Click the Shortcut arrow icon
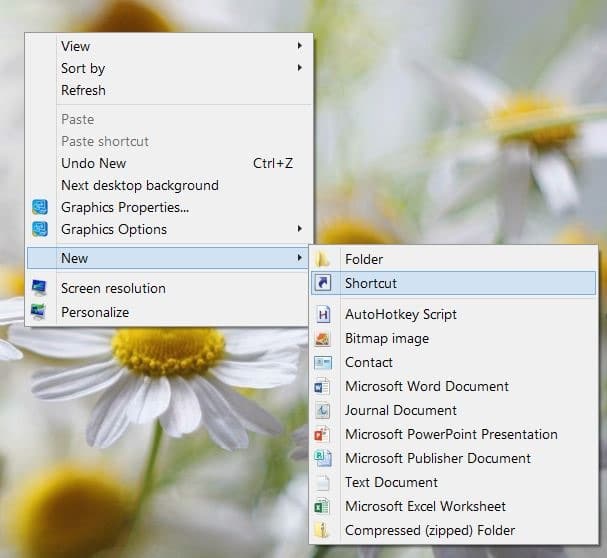The image size is (607, 558). (x=323, y=283)
